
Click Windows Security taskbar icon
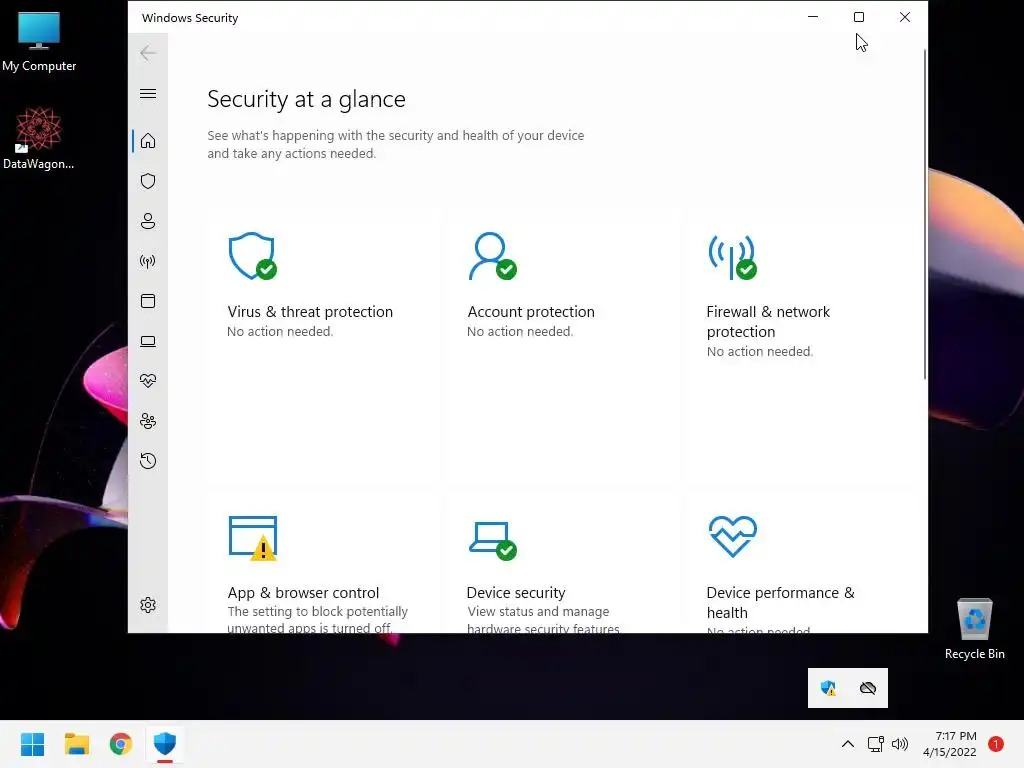coord(165,744)
